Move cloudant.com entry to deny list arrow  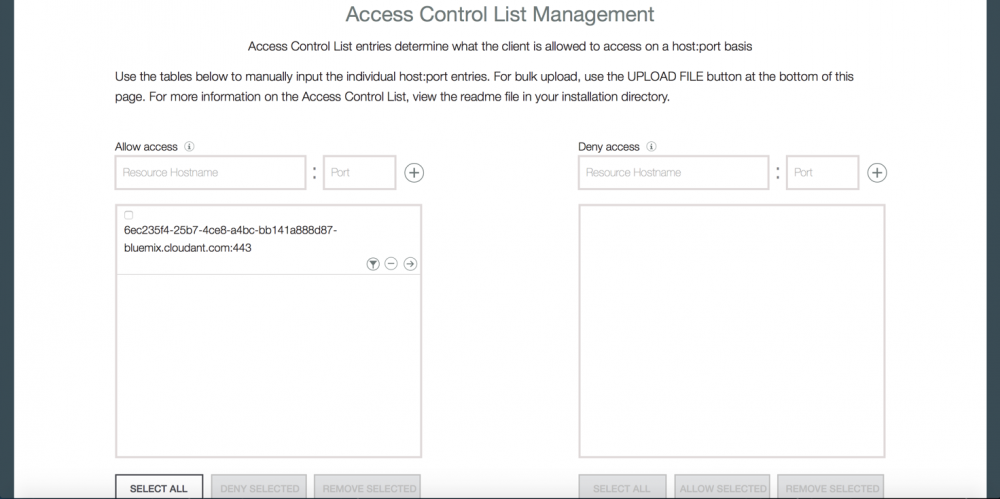[410, 264]
